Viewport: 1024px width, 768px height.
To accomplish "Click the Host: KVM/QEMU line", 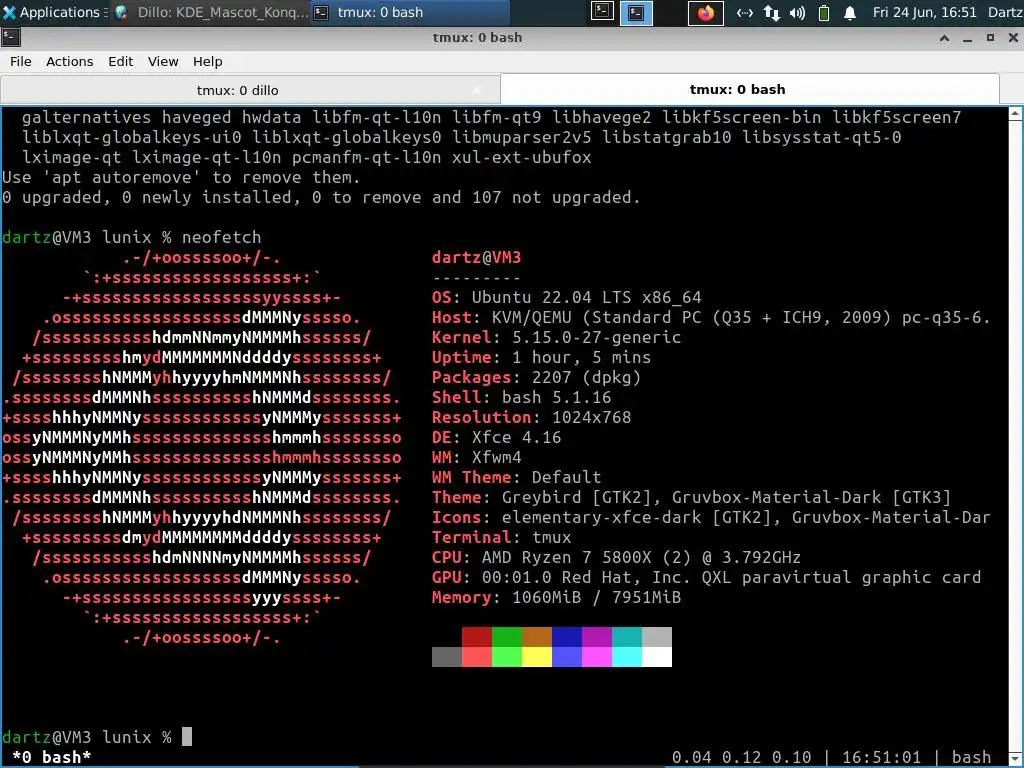I will (x=711, y=317).
